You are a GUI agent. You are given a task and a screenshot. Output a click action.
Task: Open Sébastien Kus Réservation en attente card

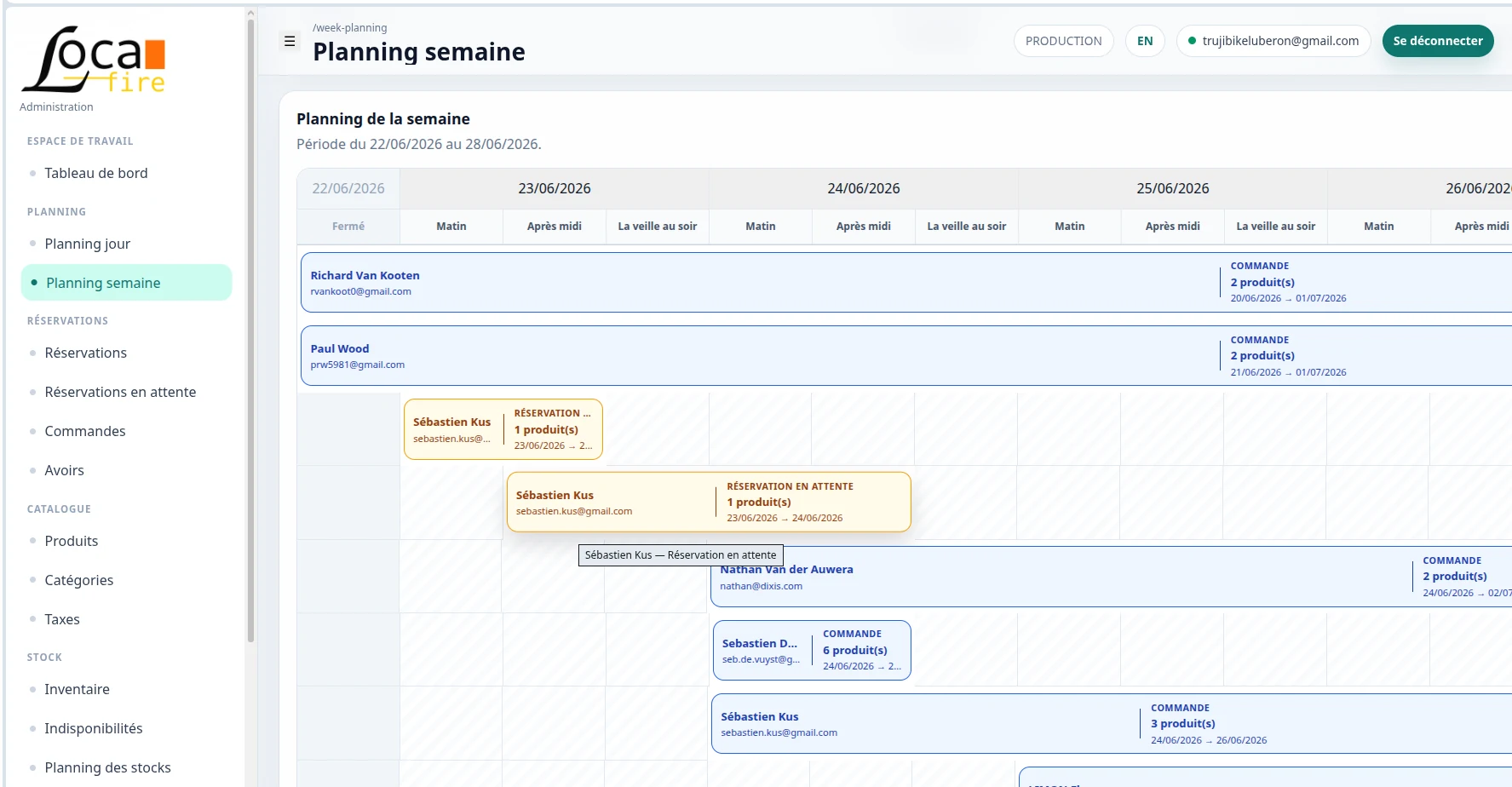pos(709,503)
